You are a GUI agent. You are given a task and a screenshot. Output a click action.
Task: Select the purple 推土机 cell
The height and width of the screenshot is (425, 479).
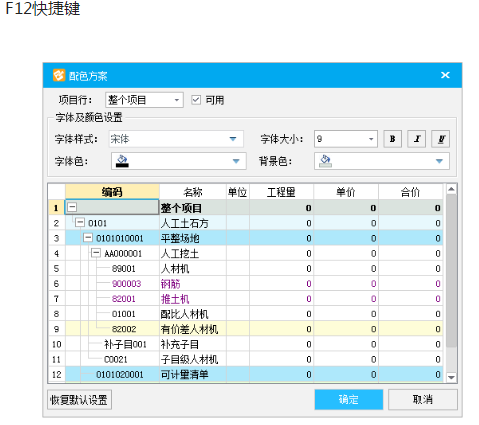(193, 299)
